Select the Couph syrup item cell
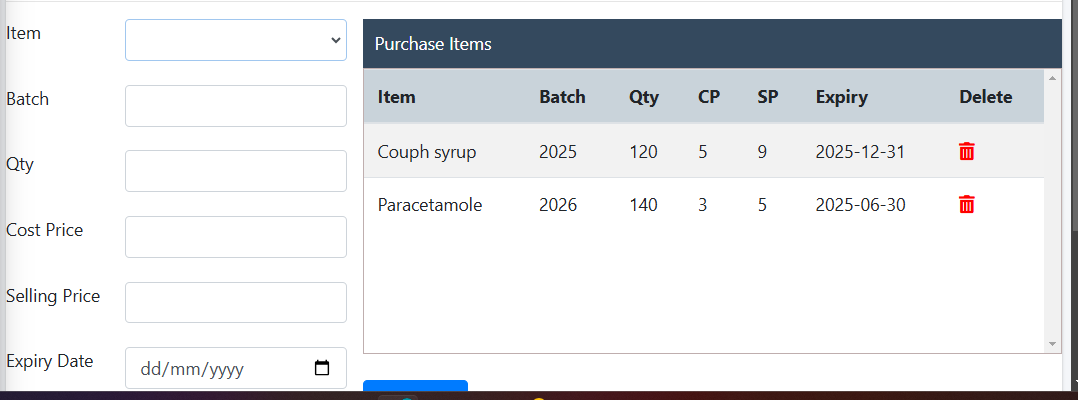The height and width of the screenshot is (400, 1078). pyautogui.click(x=426, y=152)
